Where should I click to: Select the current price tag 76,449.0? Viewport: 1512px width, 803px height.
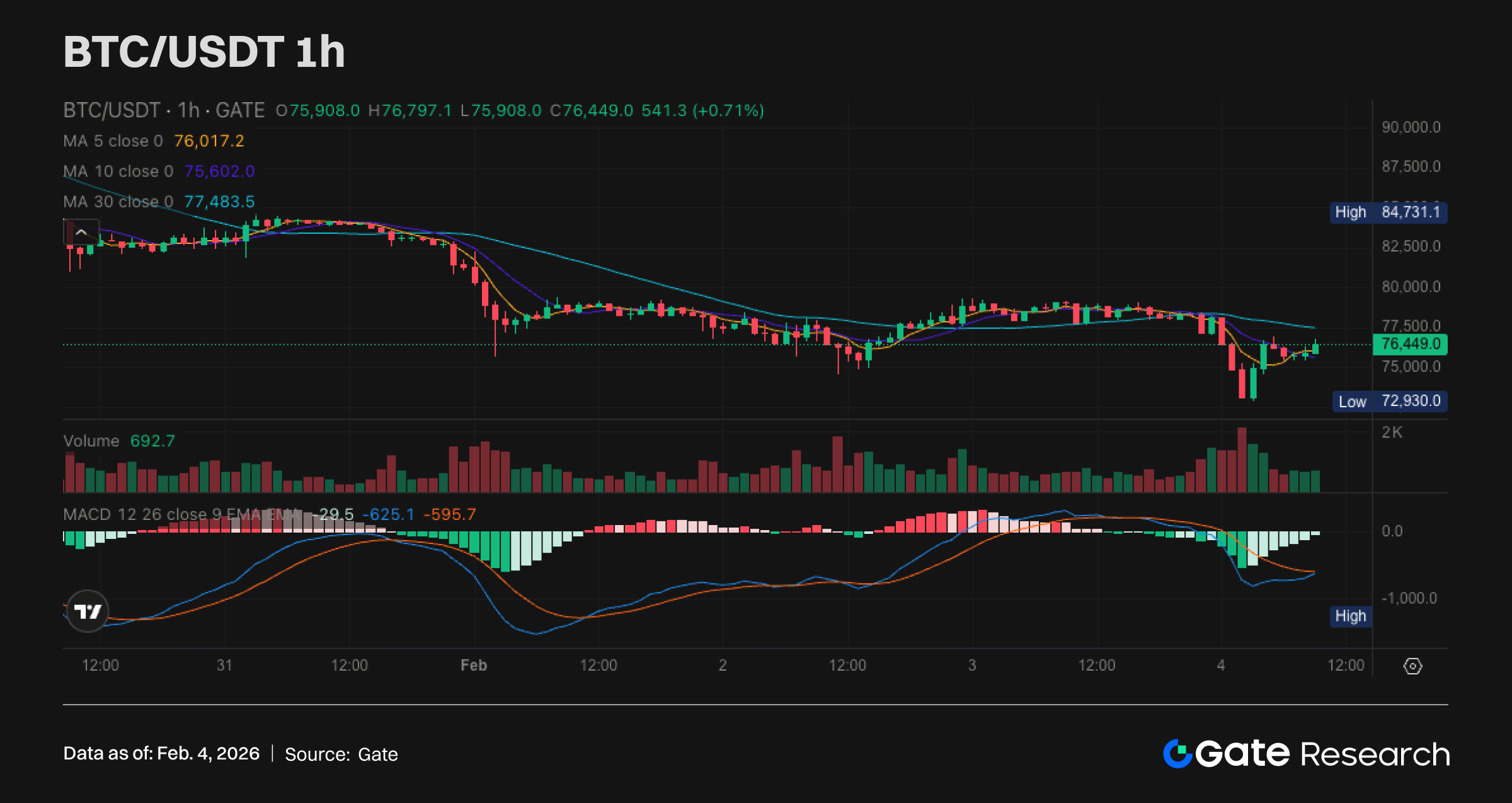click(x=1410, y=344)
